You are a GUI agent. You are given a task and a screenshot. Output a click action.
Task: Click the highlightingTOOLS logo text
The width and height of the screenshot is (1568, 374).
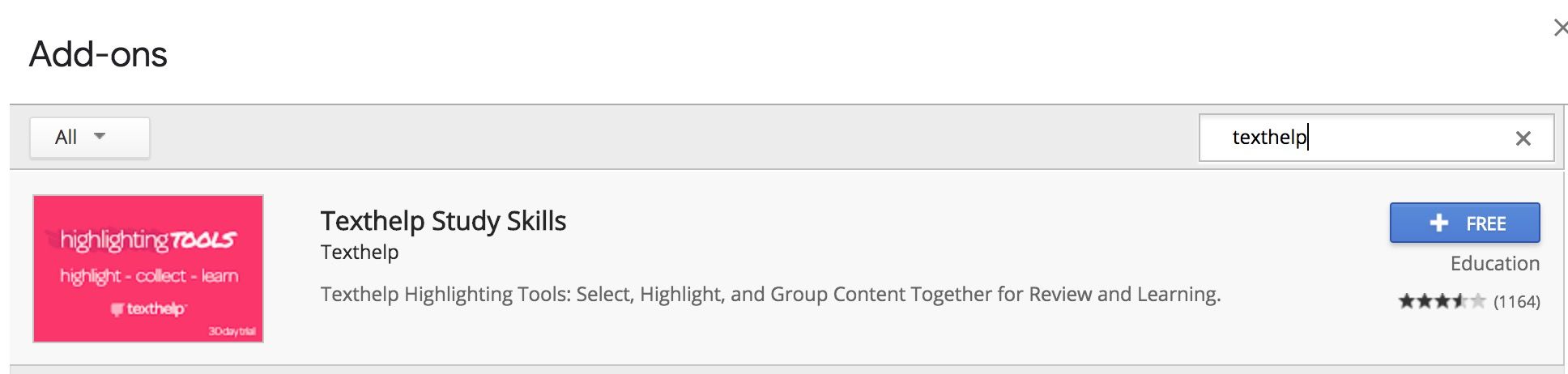point(147,240)
